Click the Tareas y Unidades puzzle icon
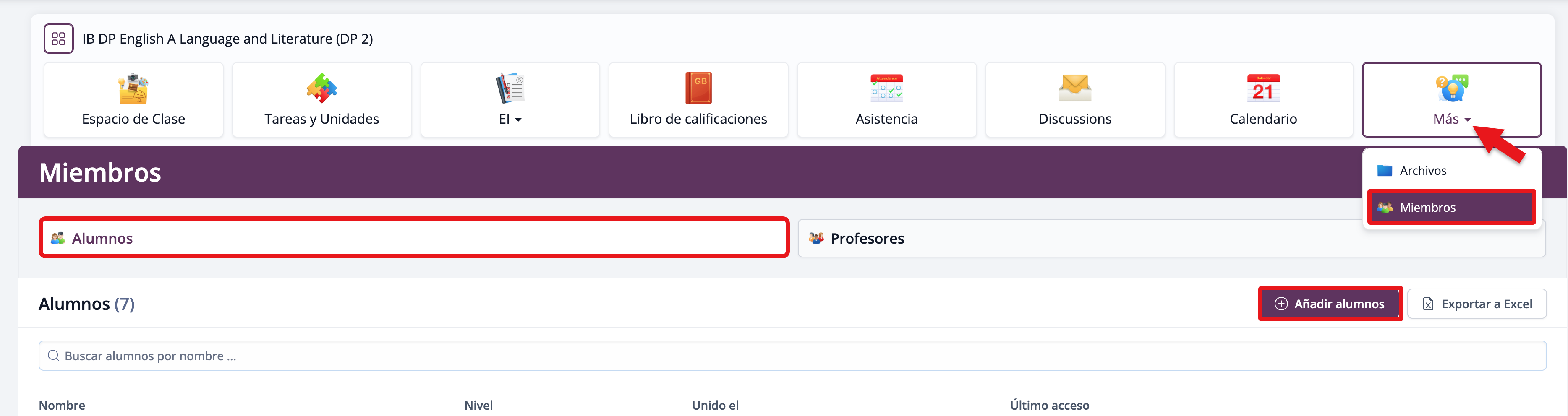This screenshot has height=416, width=1568. [321, 89]
